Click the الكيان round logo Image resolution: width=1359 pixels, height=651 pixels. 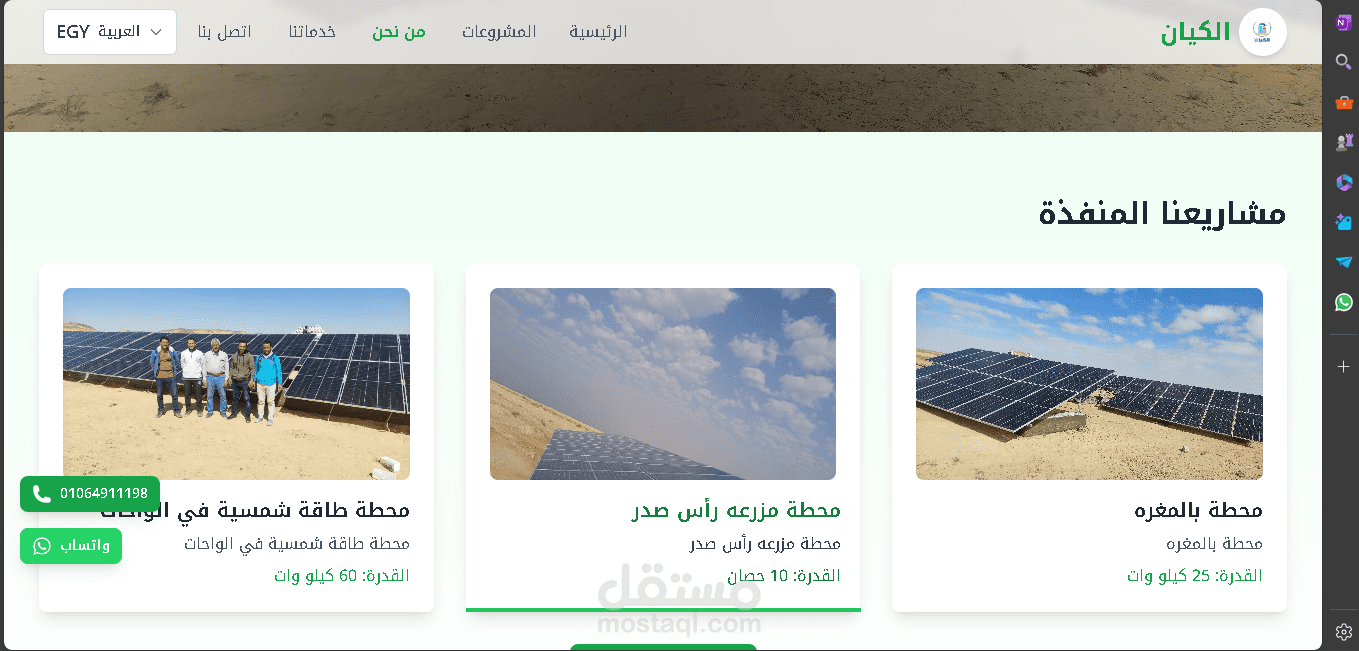1262,32
